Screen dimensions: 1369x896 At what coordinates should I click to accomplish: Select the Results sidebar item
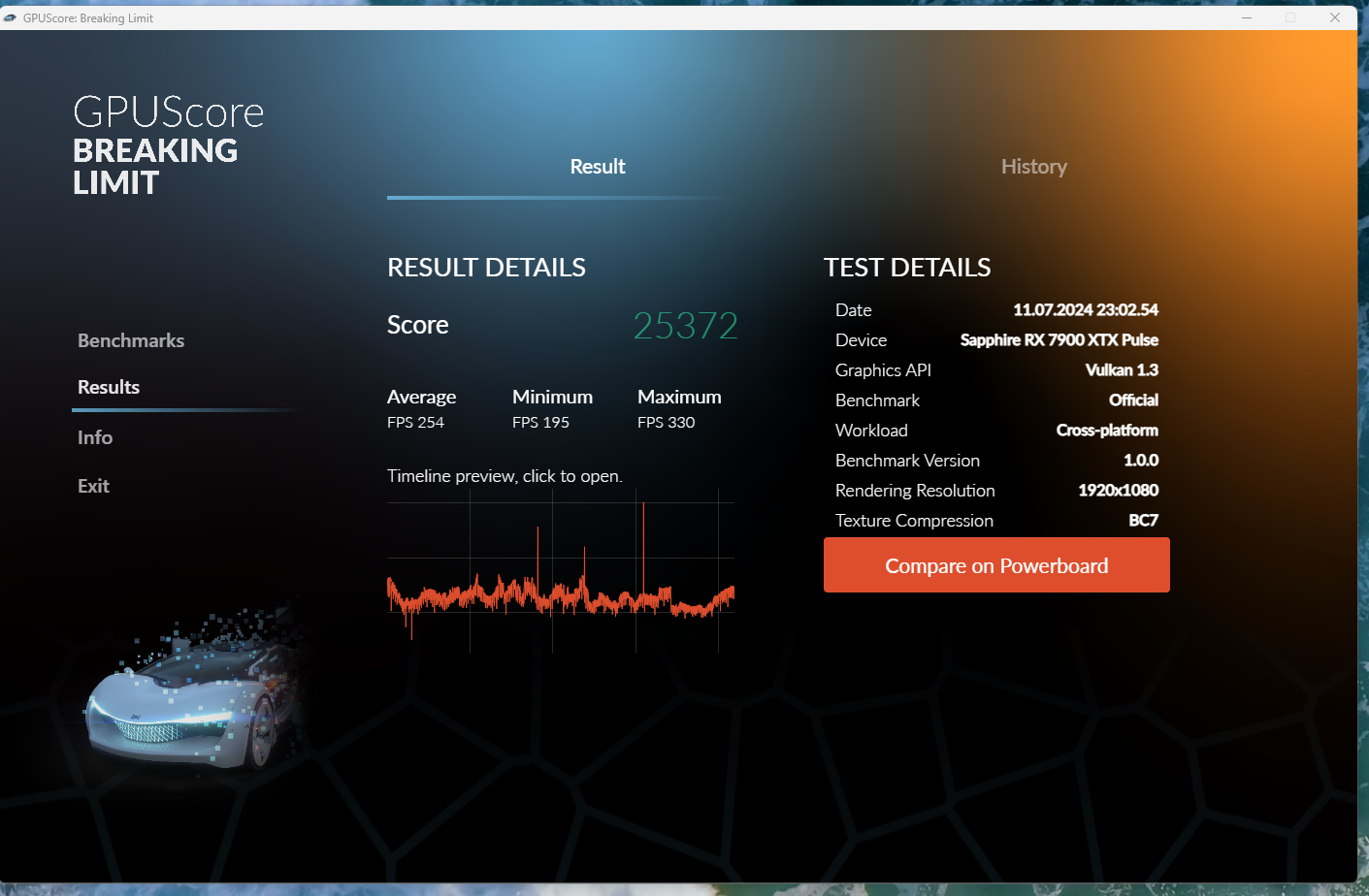tap(109, 387)
